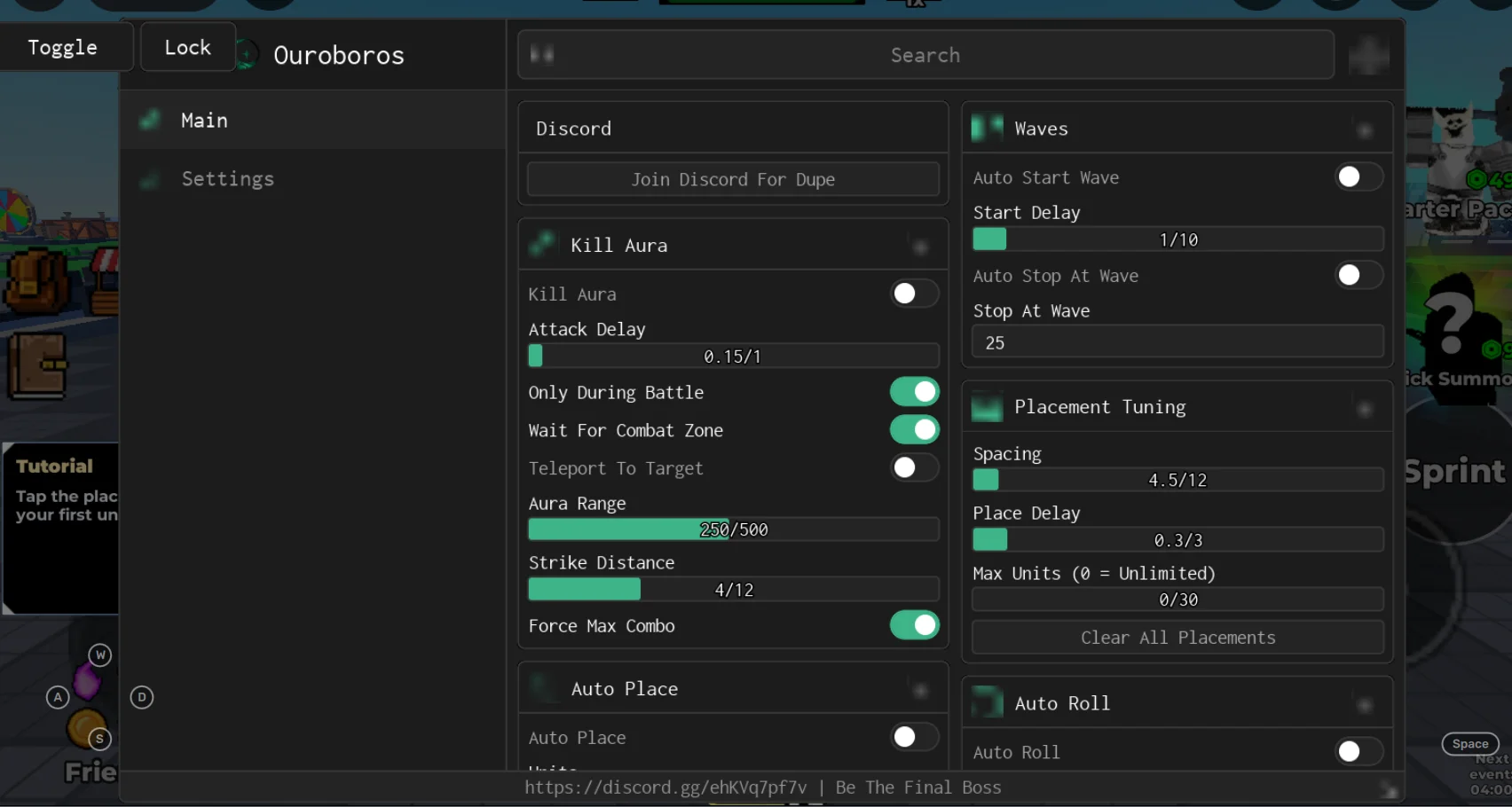
Task: Open the Main tab
Action: (312, 120)
